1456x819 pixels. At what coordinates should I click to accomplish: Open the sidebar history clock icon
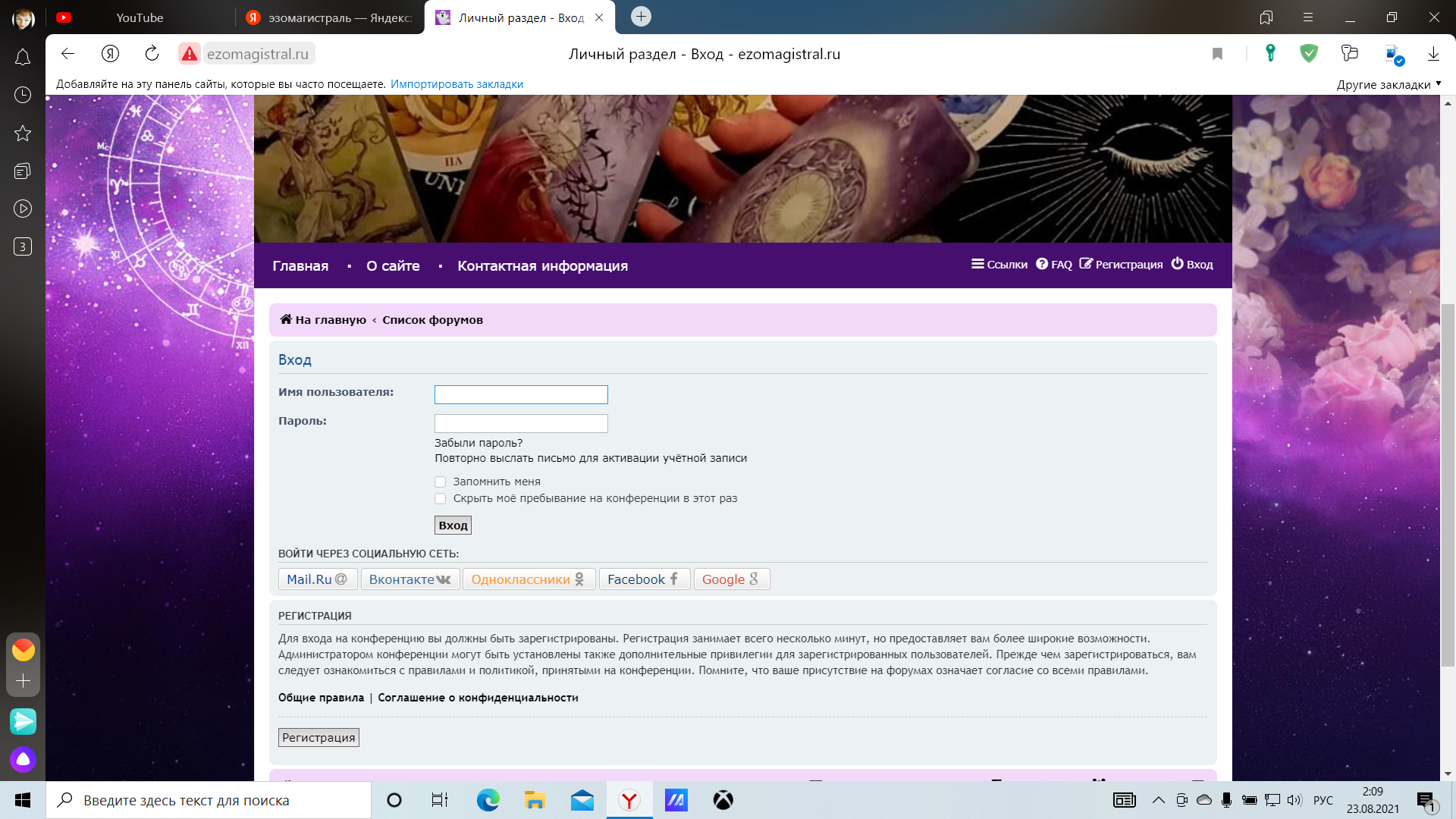(x=23, y=95)
